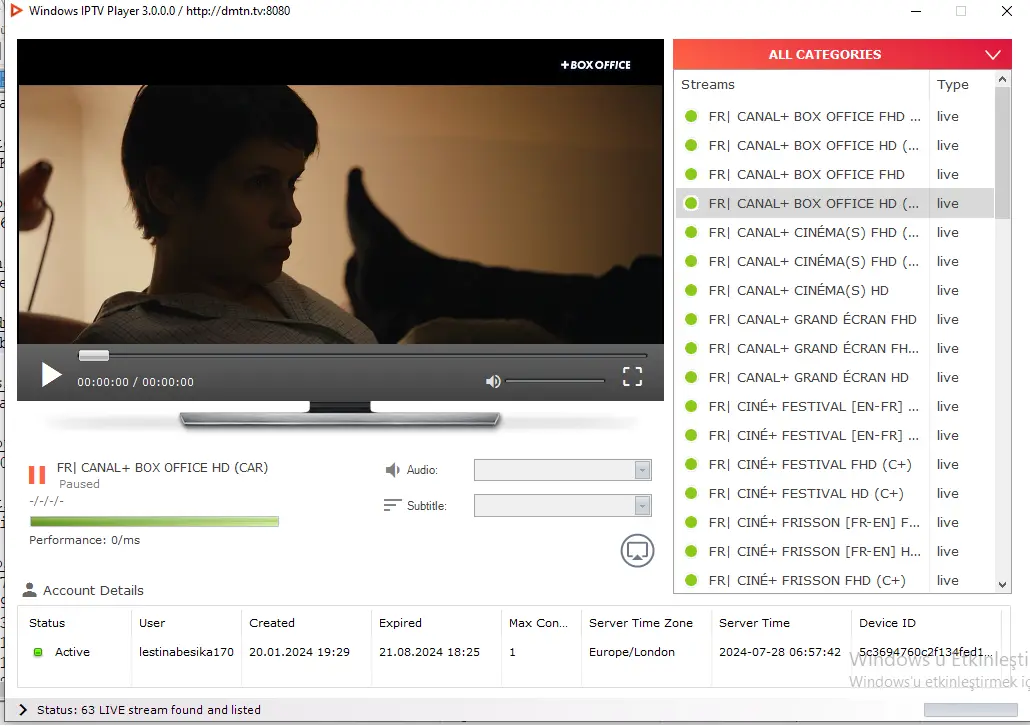
Task: Mute audio using the speaker icon in player
Action: 493,381
